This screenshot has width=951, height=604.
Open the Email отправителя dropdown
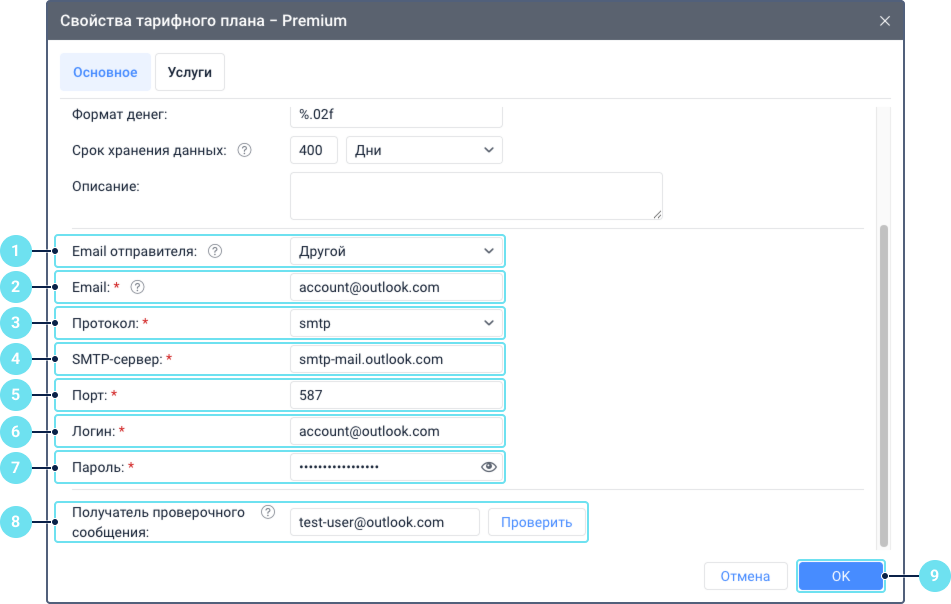(396, 251)
